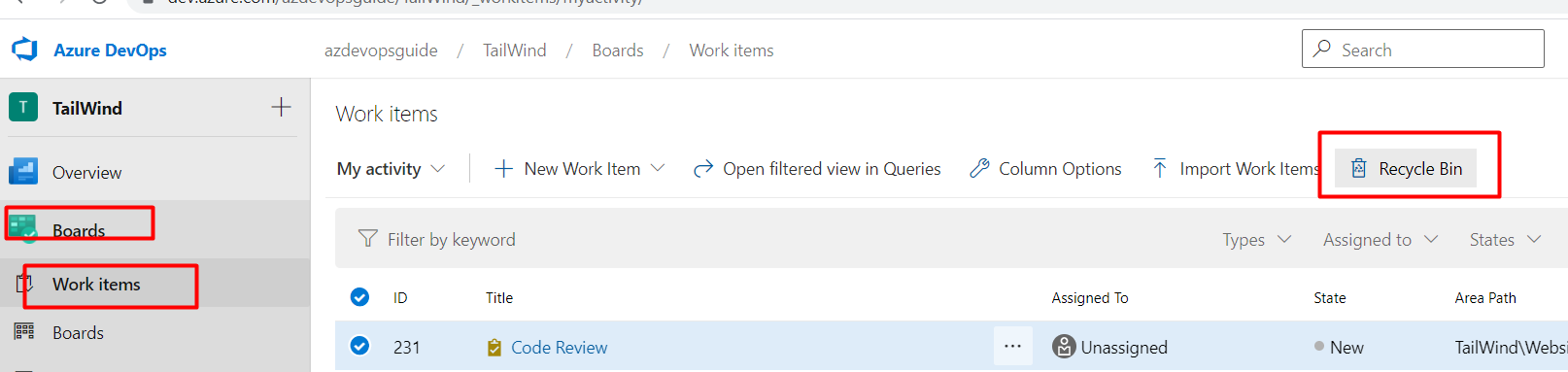Click the TailWind project avatar icon
Screen dimensions: 1568x372
(x=23, y=107)
